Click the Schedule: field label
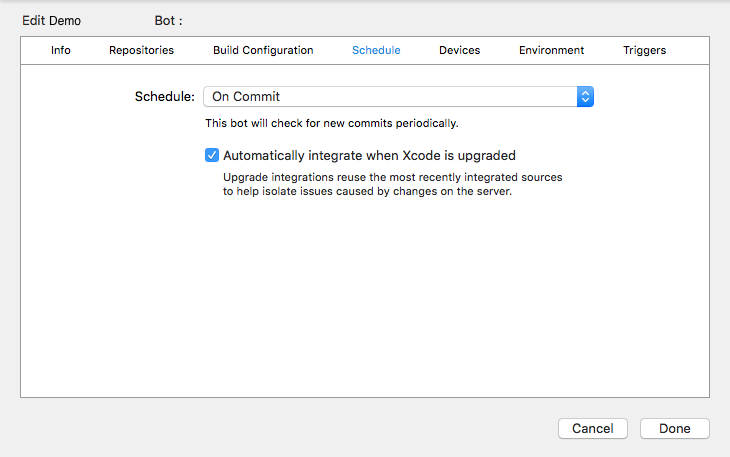730x457 pixels. (164, 97)
